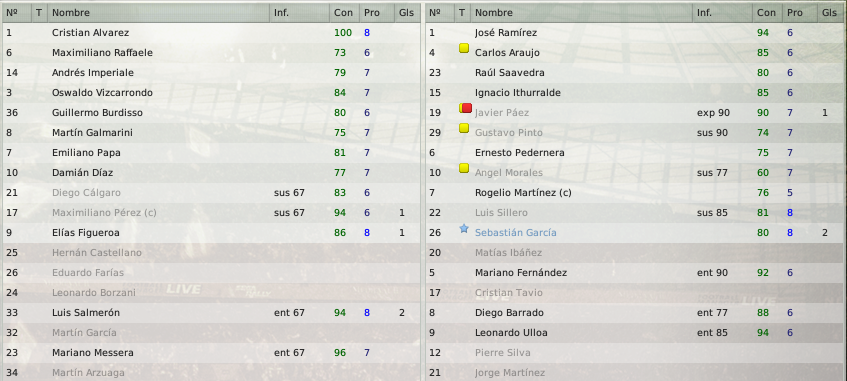This screenshot has height=381, width=847.
Task: Sort left table by Con column
Action: click(x=344, y=12)
